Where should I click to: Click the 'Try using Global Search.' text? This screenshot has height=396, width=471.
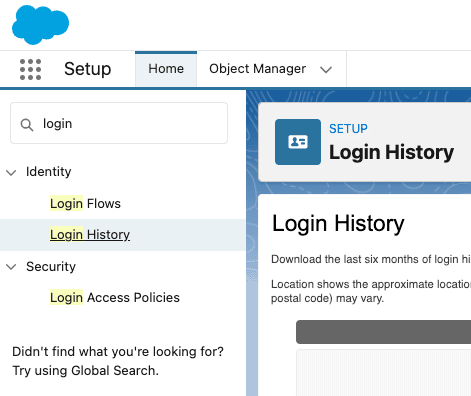(x=85, y=371)
